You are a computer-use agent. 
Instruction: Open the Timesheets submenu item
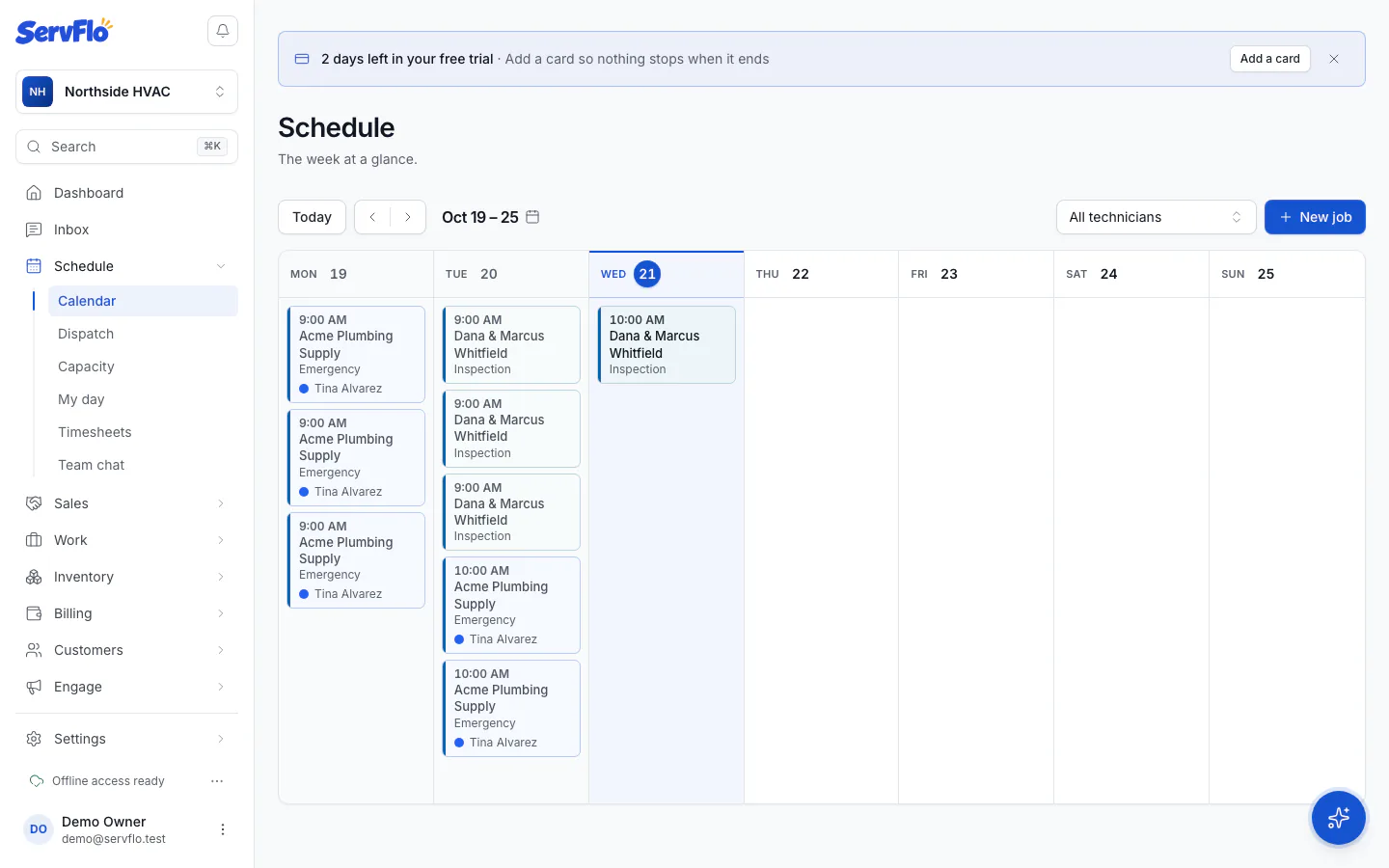pyautogui.click(x=143, y=432)
